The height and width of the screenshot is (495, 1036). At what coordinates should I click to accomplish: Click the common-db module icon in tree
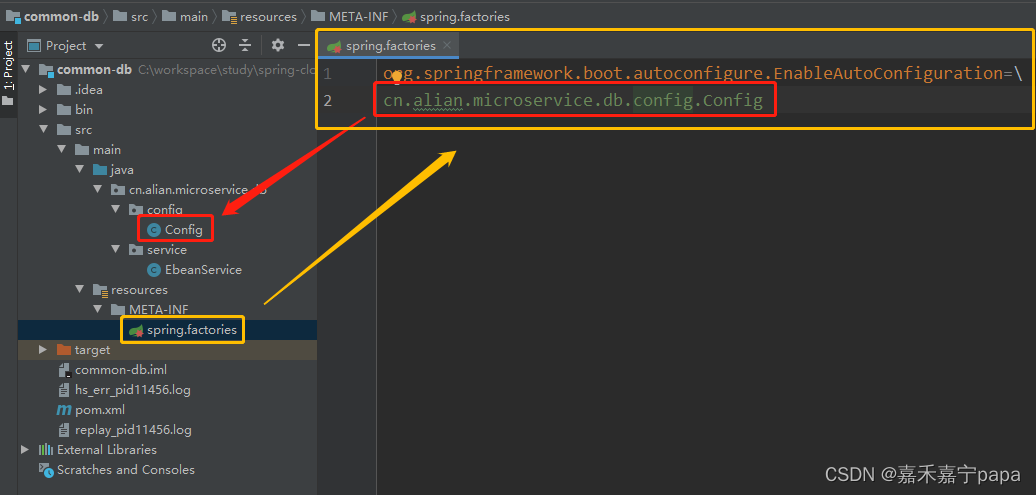pyautogui.click(x=46, y=70)
